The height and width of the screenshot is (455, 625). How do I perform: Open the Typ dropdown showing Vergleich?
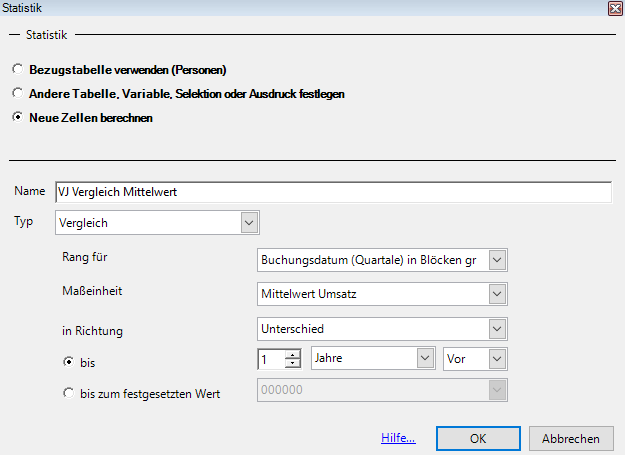click(x=157, y=222)
